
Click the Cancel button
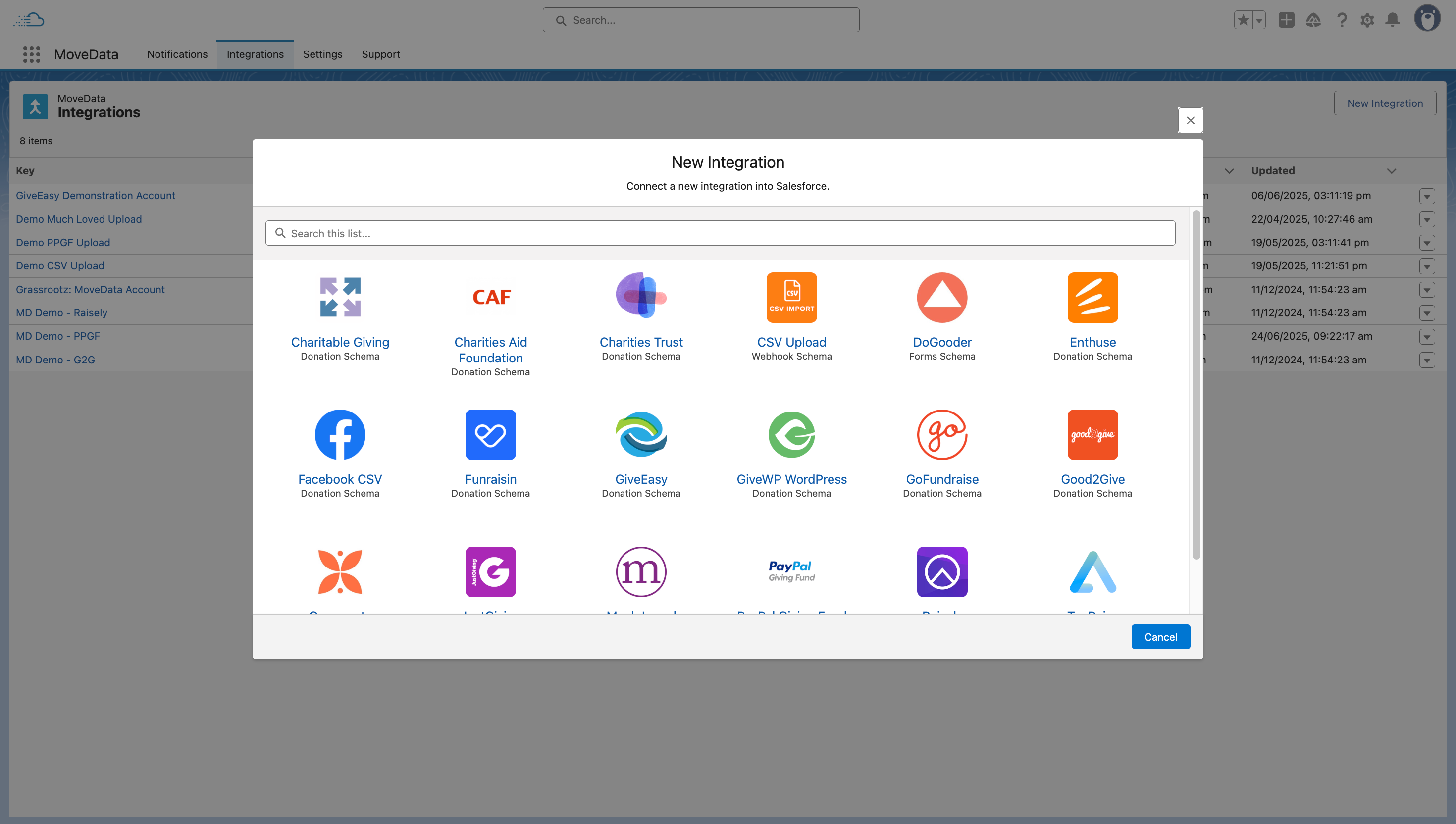point(1160,637)
